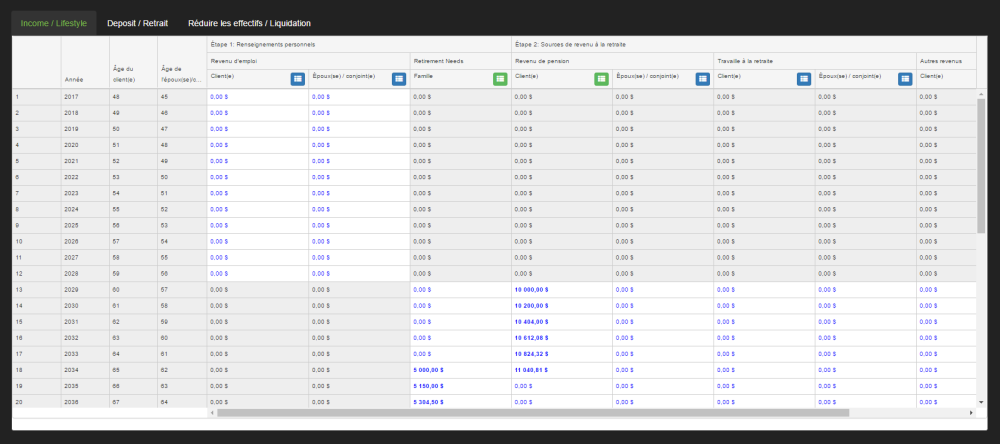Screen dimensions: 1000x444
Task: Select row number 1 cell
Action: [37, 97]
